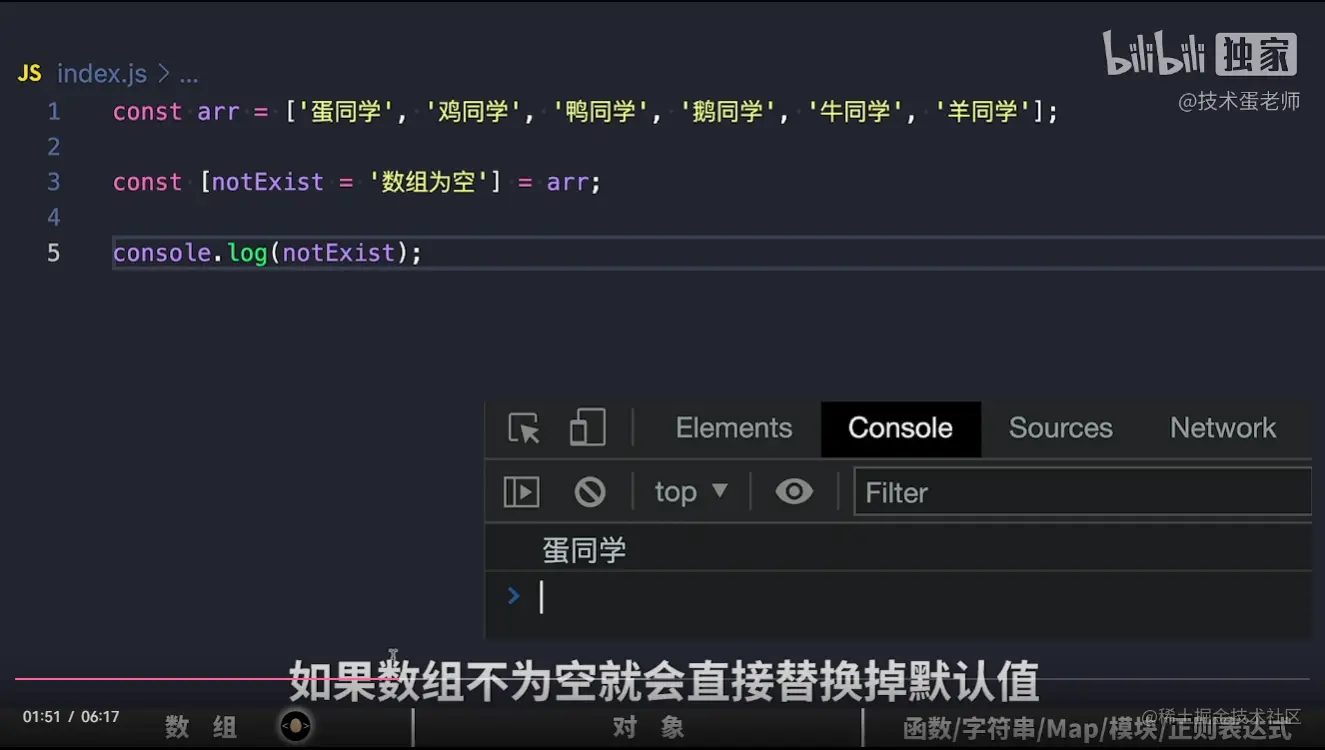
Task: Show the console sidebar panel
Action: coord(520,491)
